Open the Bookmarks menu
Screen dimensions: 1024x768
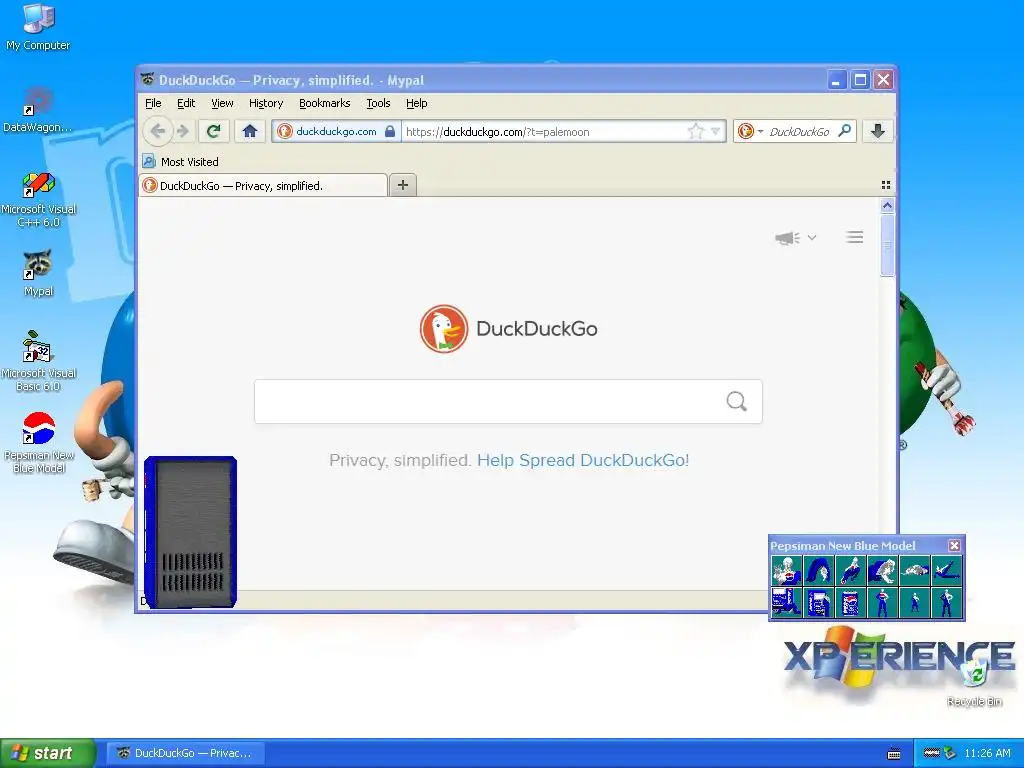pyautogui.click(x=325, y=103)
